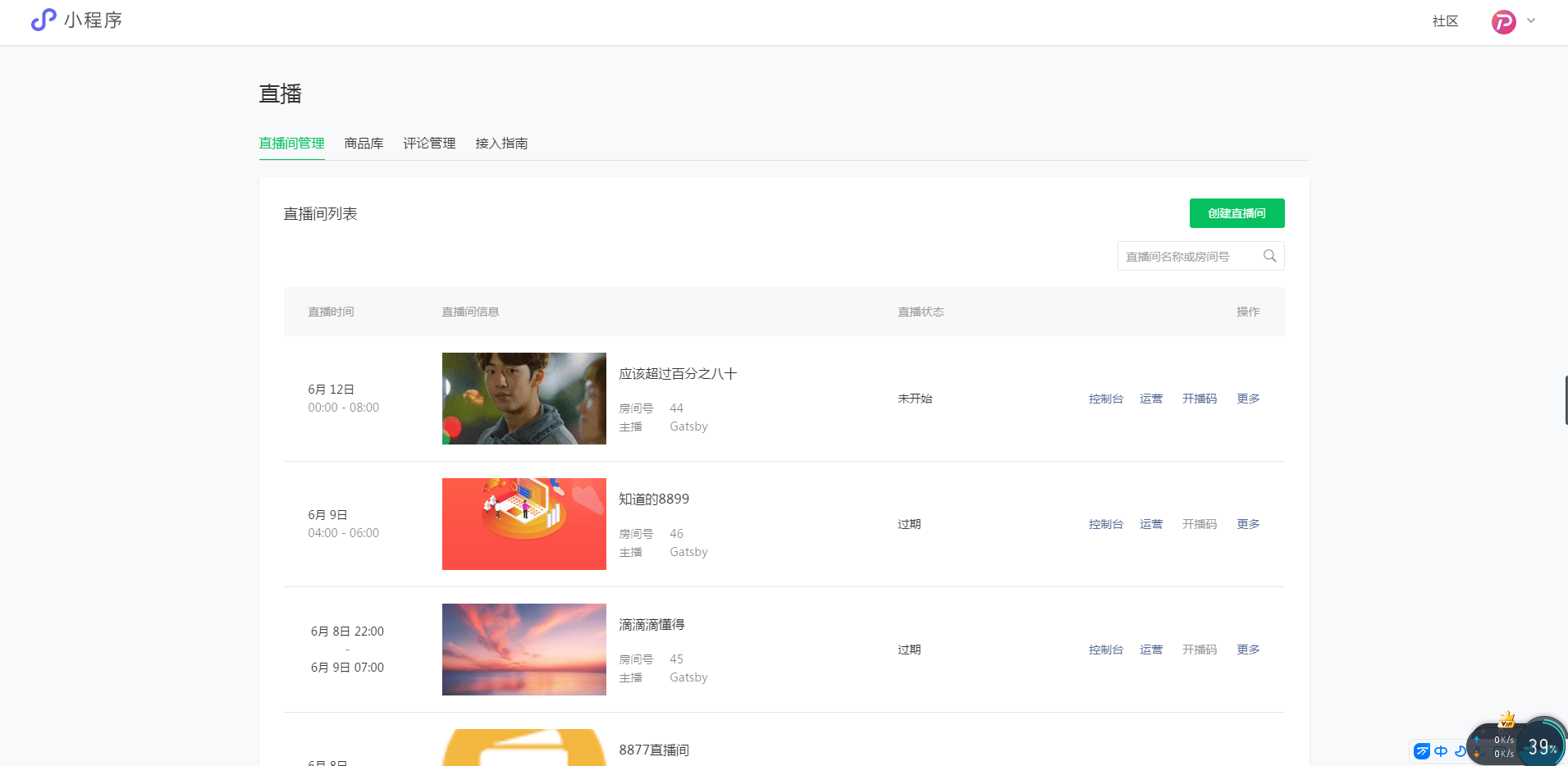Switch to the 商品库 tab
1568x766 pixels.
363,144
